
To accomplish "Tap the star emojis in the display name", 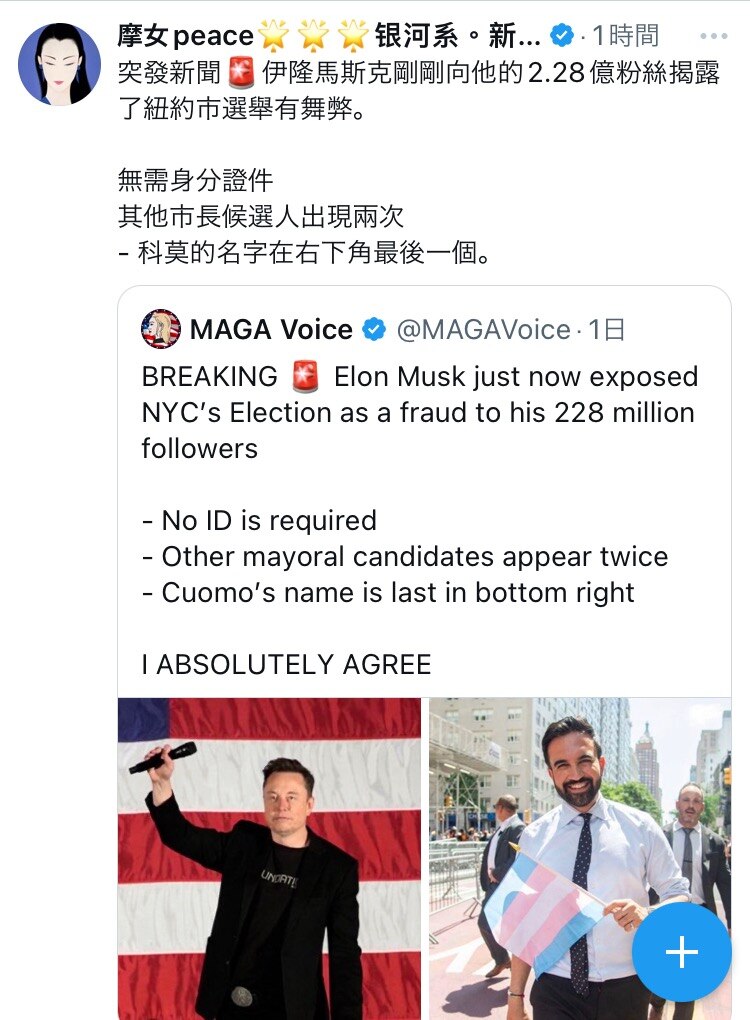I will 313,37.
